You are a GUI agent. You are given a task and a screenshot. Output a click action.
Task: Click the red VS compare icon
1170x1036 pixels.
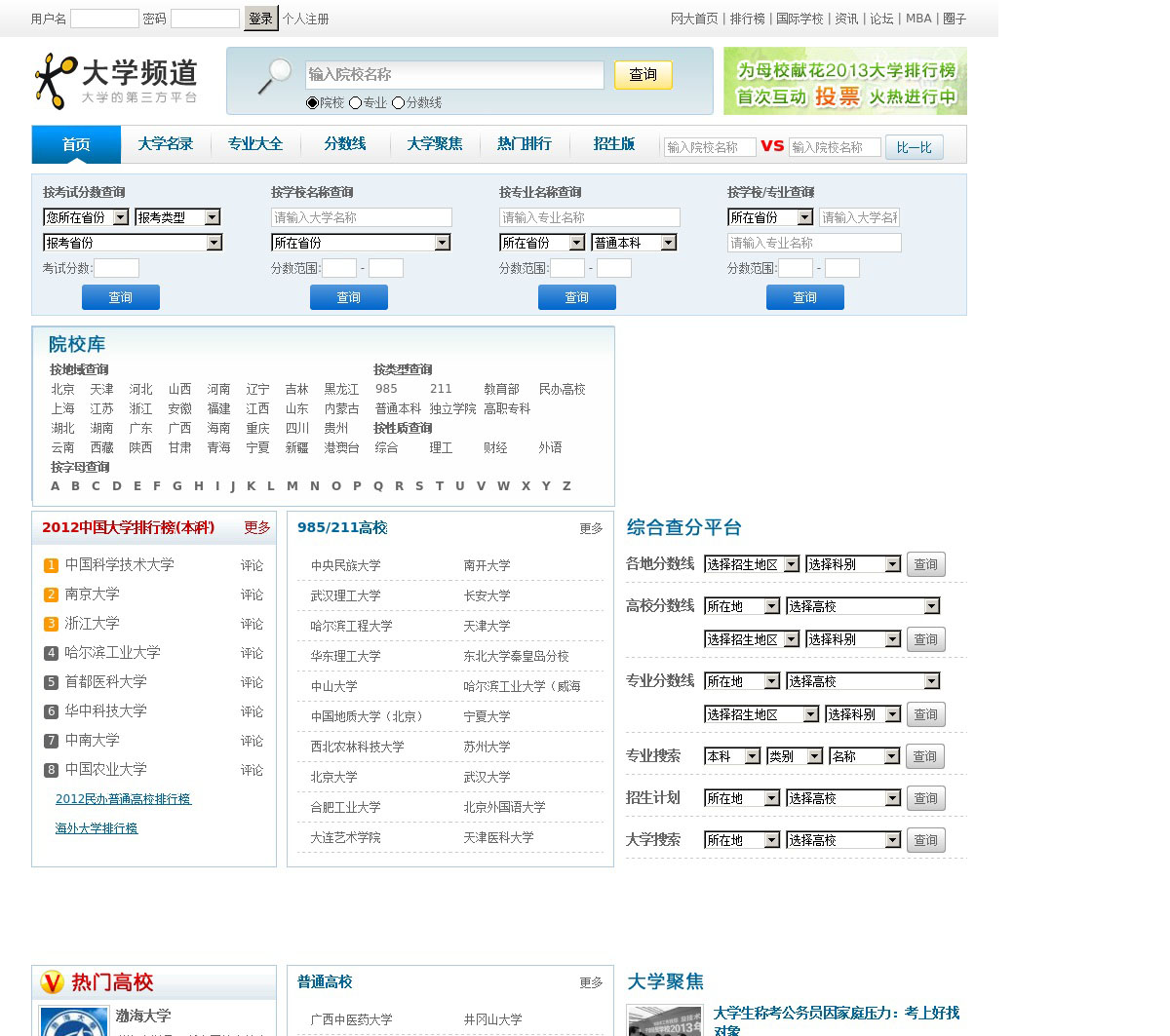pos(772,146)
